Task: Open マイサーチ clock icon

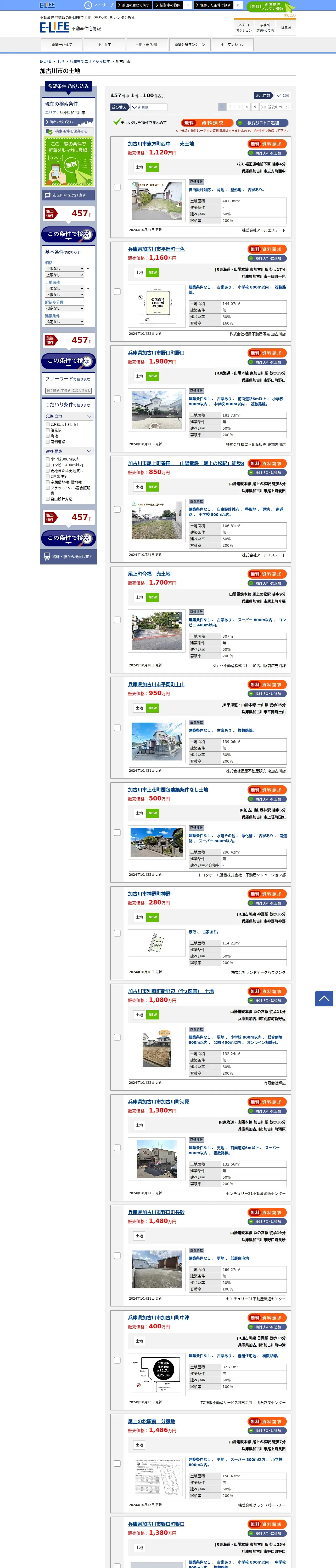Action: pyautogui.click(x=88, y=5)
